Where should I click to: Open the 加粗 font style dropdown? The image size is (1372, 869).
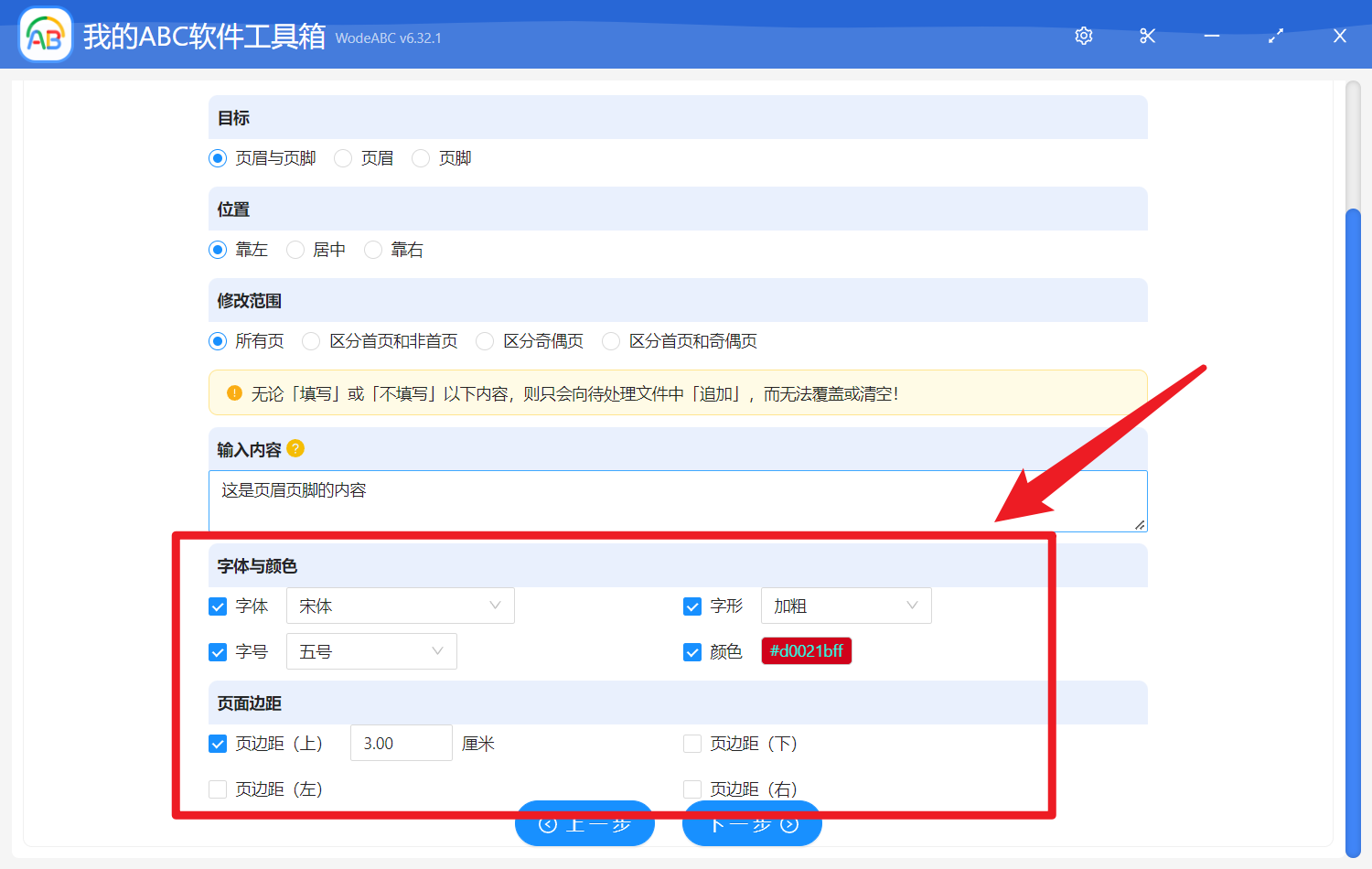tap(845, 606)
